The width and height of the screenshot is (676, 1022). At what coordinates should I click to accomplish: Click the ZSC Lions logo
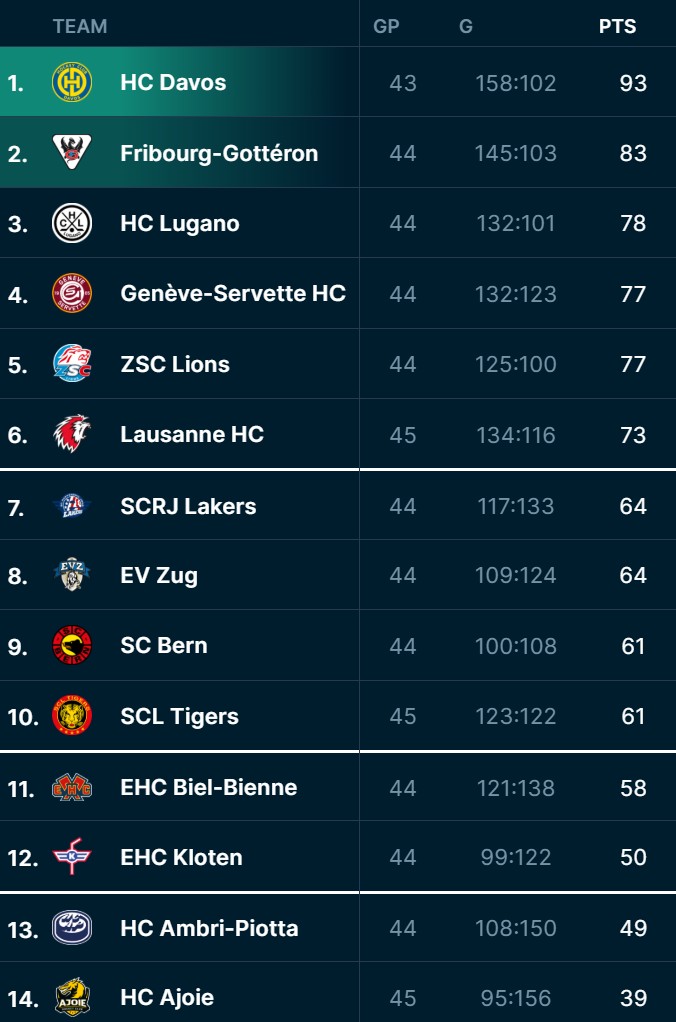pos(72,364)
